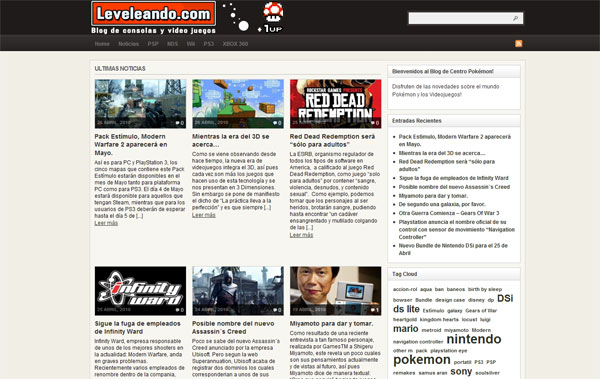Open sidebar entry Playstation anuncia el nombre oficial
600x379 pixels.
coord(457,229)
